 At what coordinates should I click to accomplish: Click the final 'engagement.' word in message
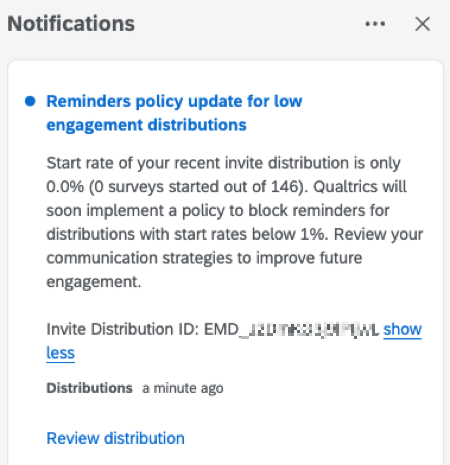94,282
